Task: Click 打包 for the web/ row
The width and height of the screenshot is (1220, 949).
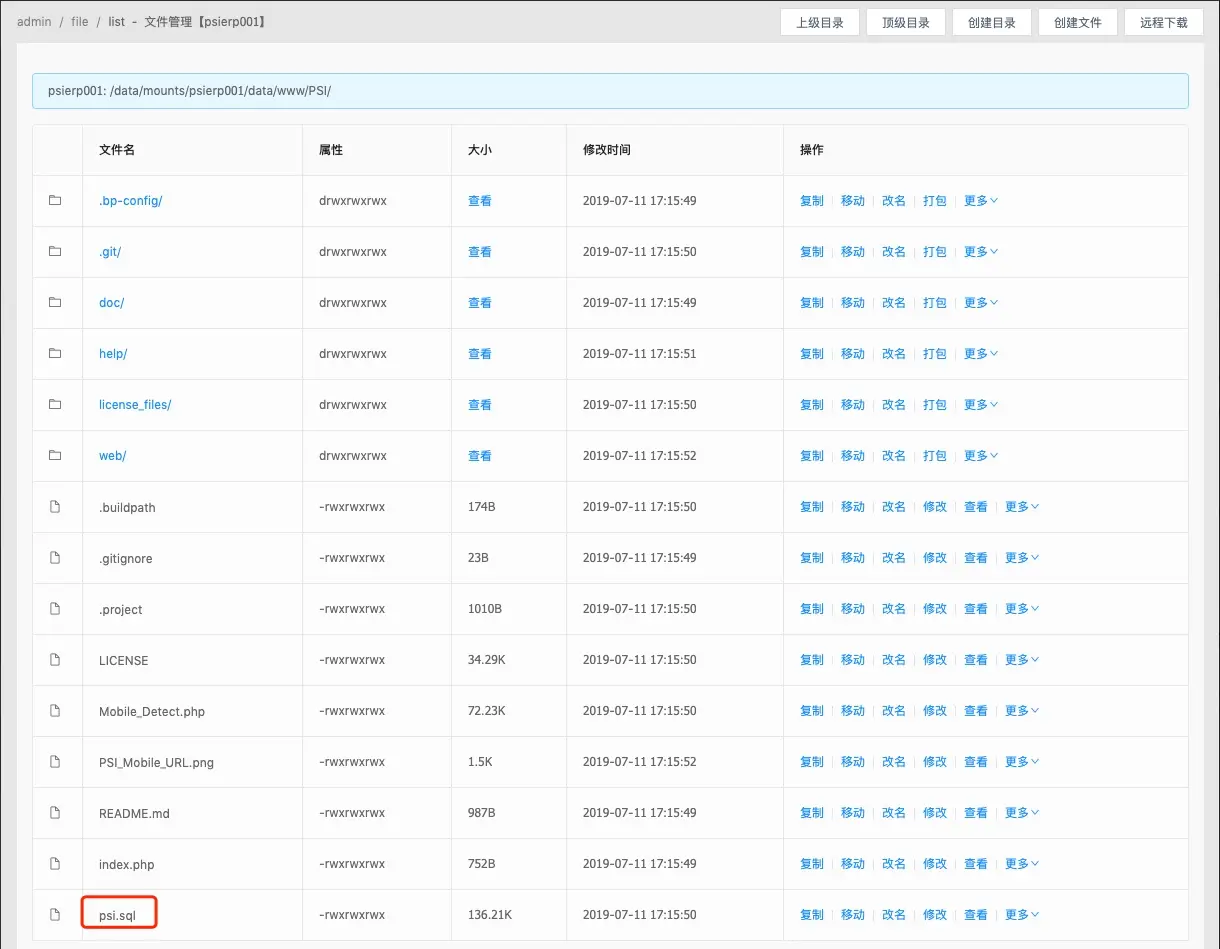Action: tap(935, 455)
